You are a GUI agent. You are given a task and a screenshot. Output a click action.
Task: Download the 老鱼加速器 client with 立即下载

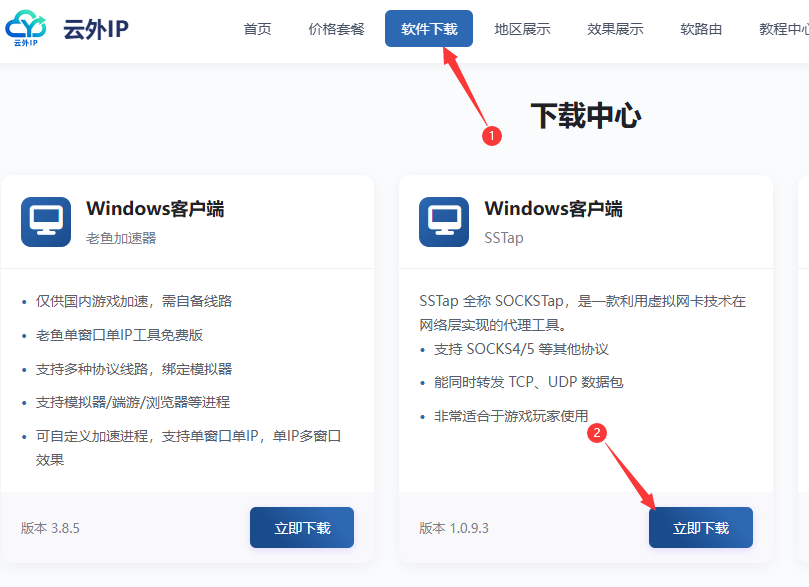302,528
